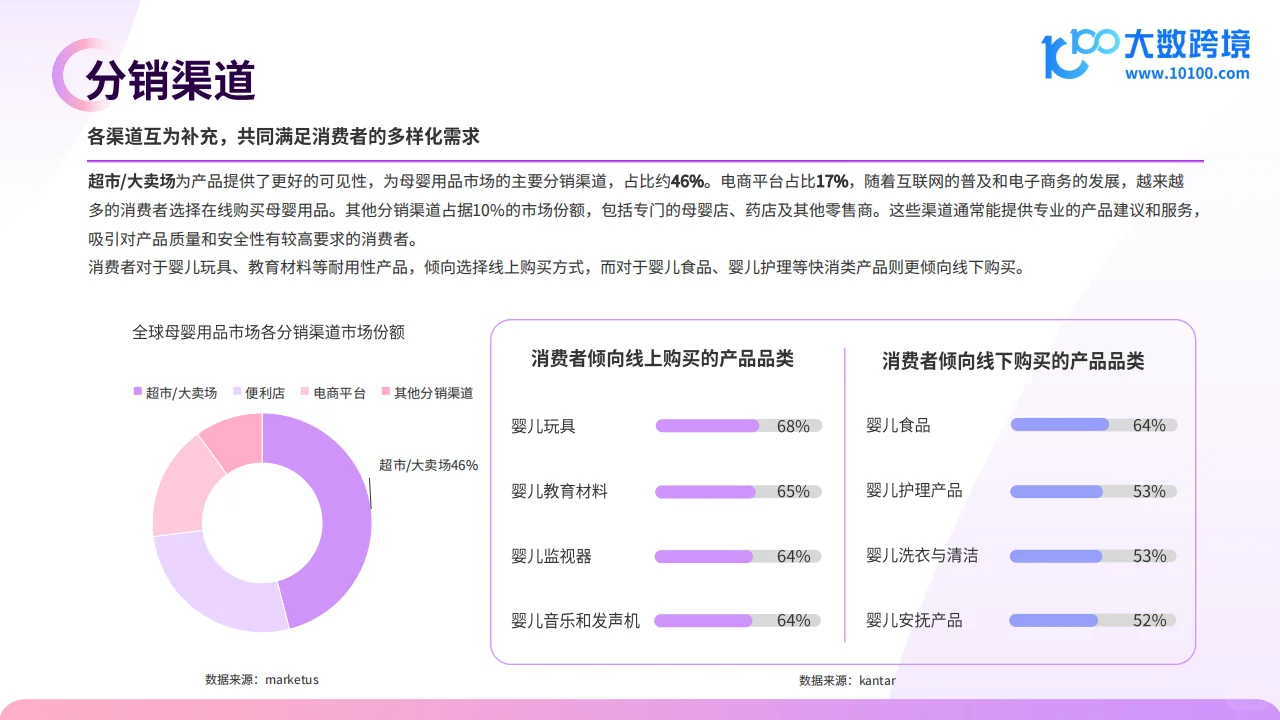1280x720 pixels.
Task: Click the donut chart center
Action: [262, 522]
